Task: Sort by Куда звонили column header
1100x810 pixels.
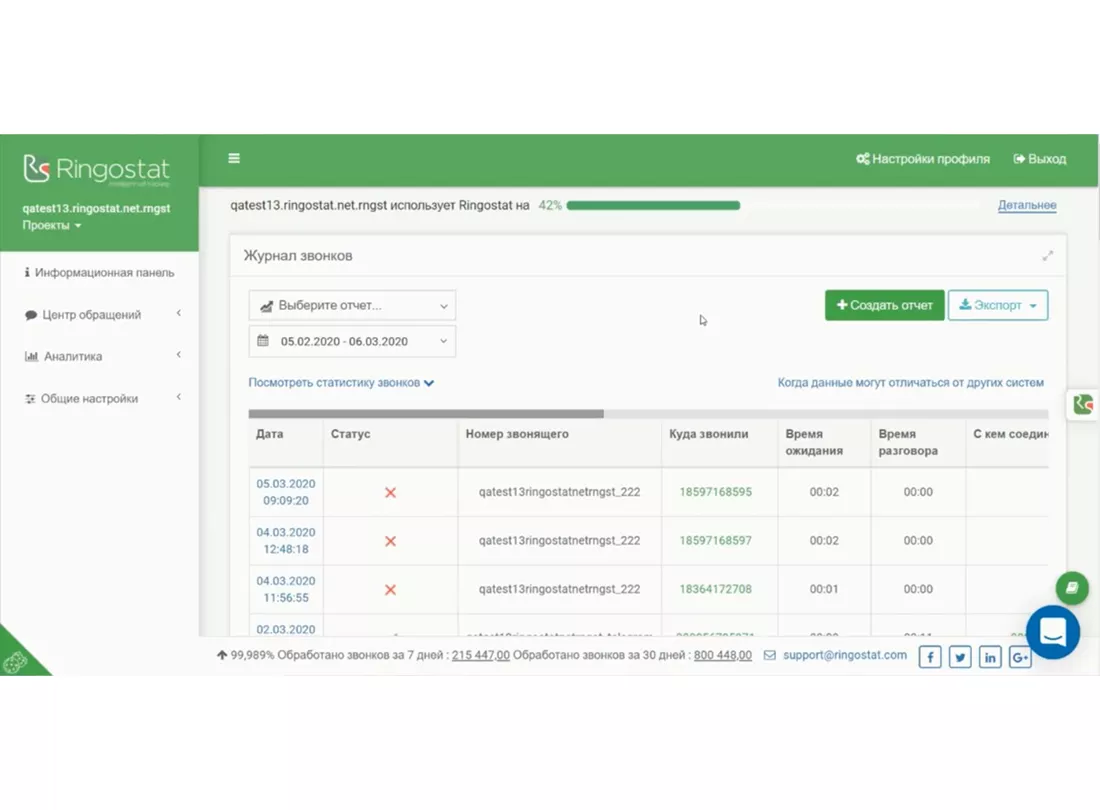Action: (x=709, y=434)
